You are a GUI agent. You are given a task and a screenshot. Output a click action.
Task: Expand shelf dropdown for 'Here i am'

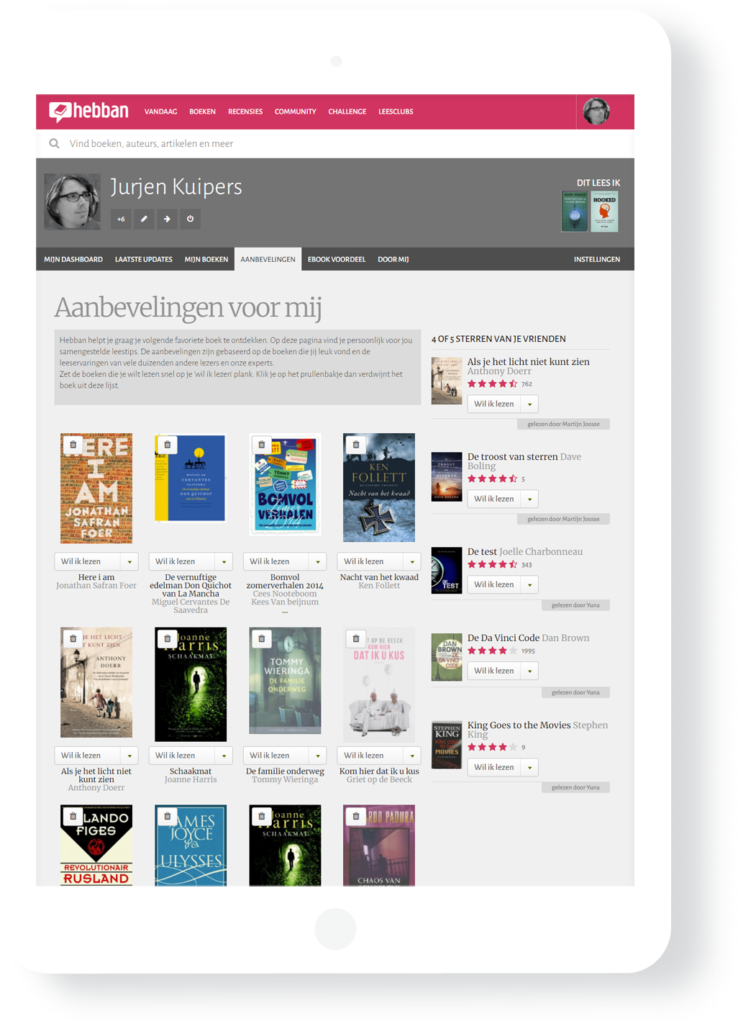point(129,561)
